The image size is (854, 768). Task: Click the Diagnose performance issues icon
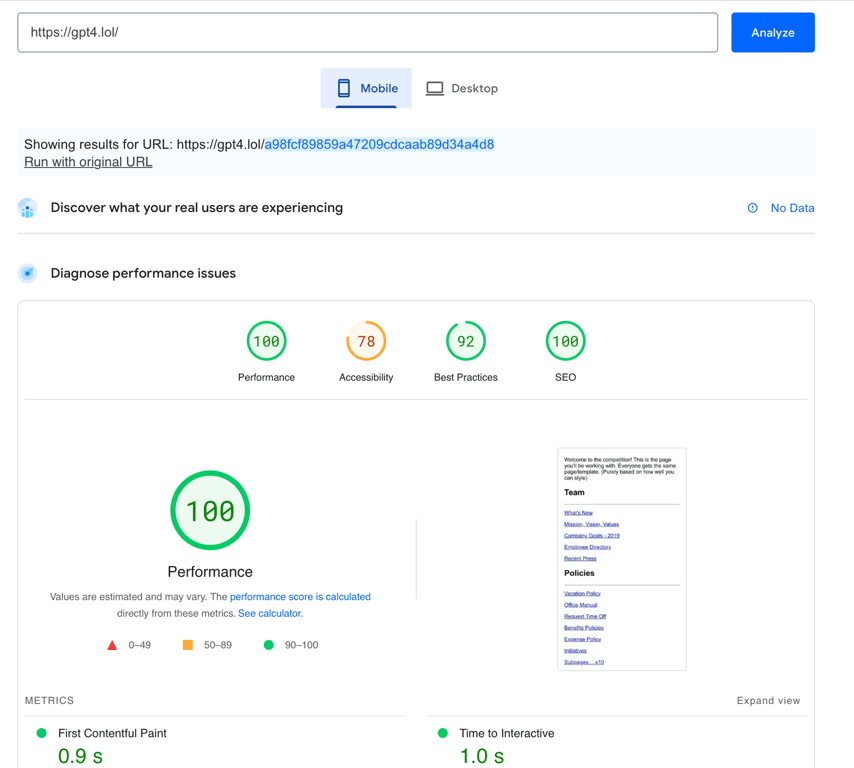coord(27,273)
